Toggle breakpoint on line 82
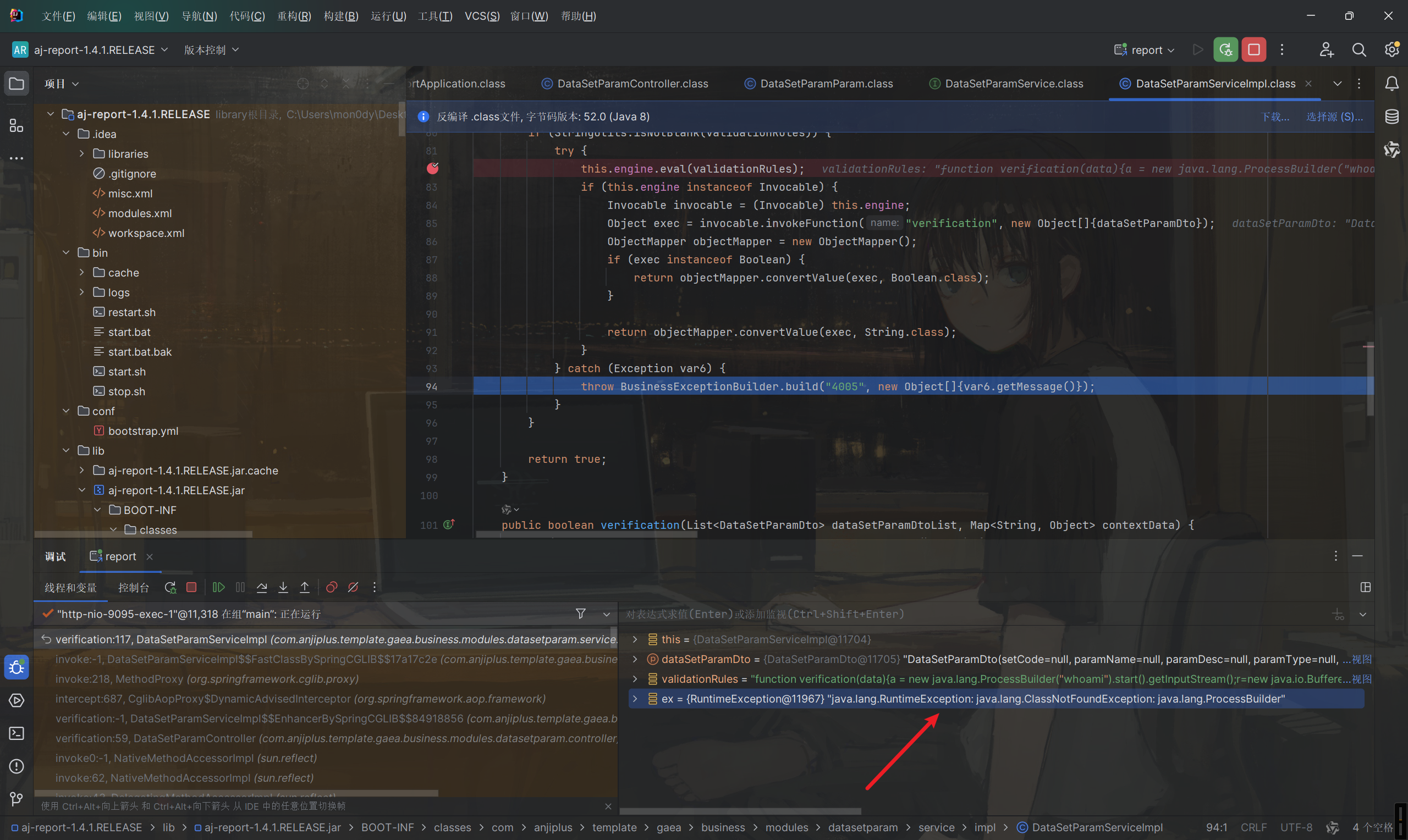 [x=432, y=168]
